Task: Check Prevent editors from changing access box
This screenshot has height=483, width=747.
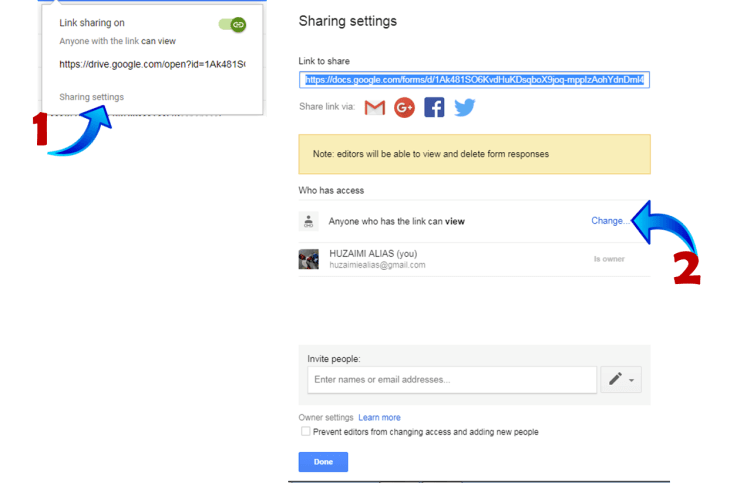Action: pos(305,432)
